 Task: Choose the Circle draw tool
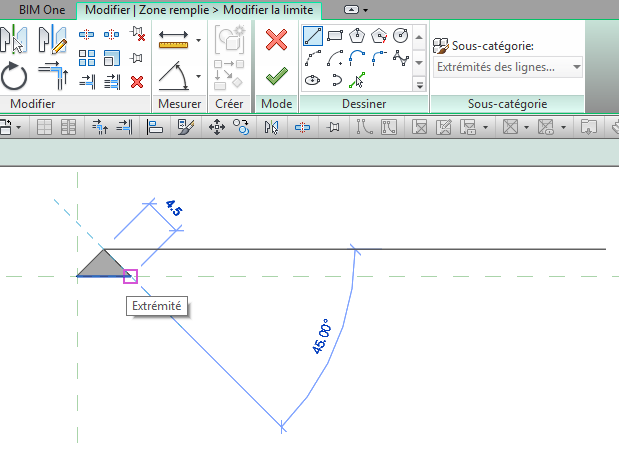pyautogui.click(x=400, y=36)
